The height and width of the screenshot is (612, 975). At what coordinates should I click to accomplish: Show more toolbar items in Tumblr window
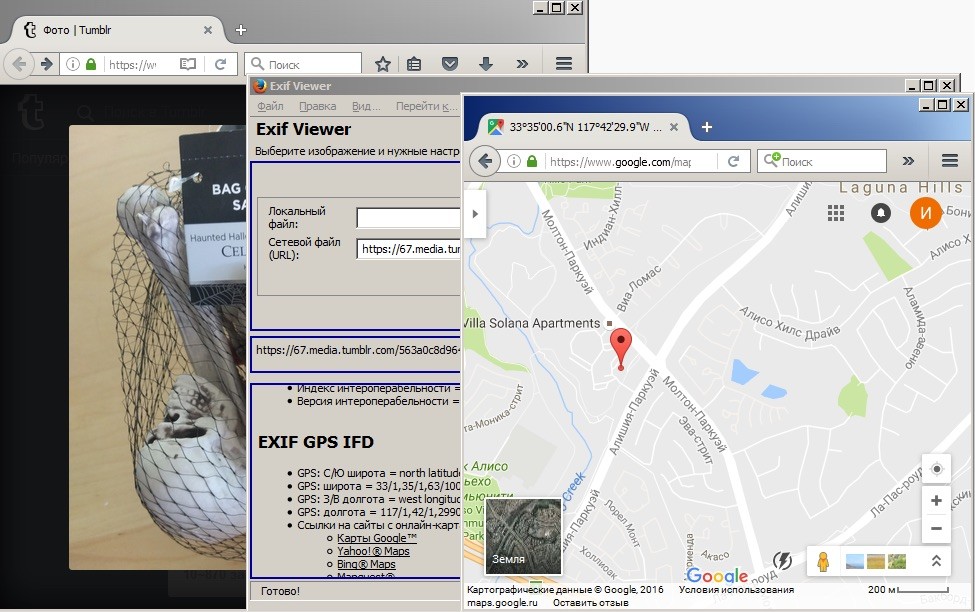pos(522,63)
